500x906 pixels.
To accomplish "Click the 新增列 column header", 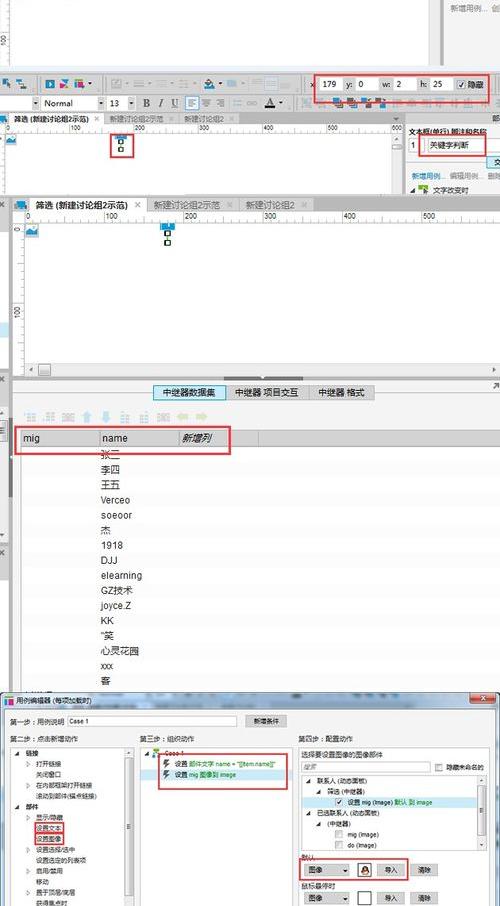I will click(197, 439).
